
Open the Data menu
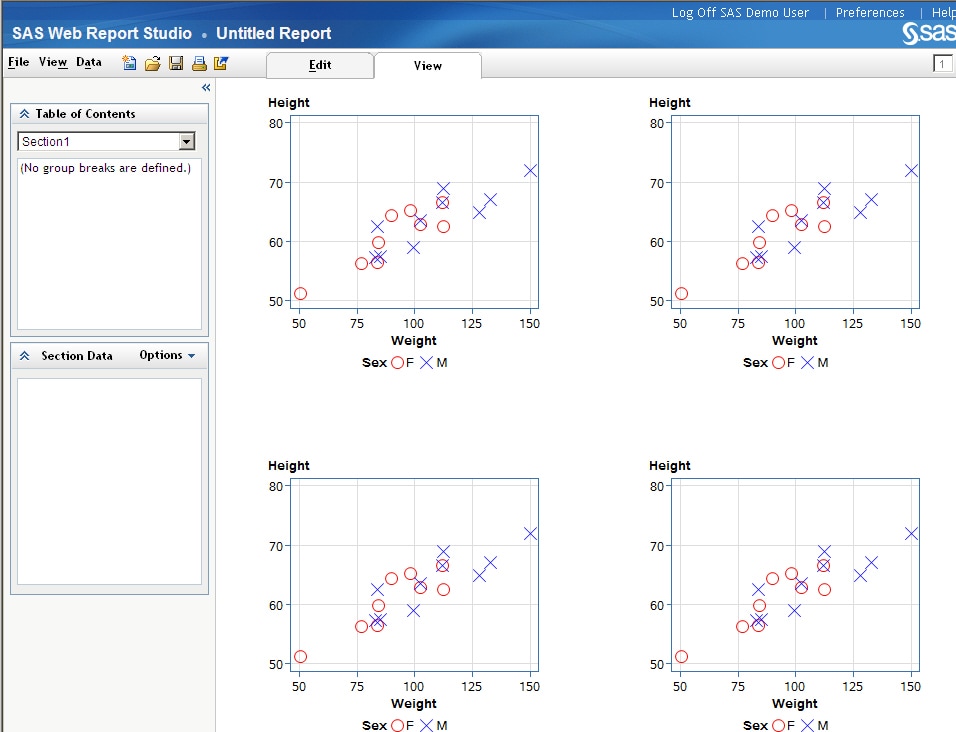pyautogui.click(x=89, y=62)
